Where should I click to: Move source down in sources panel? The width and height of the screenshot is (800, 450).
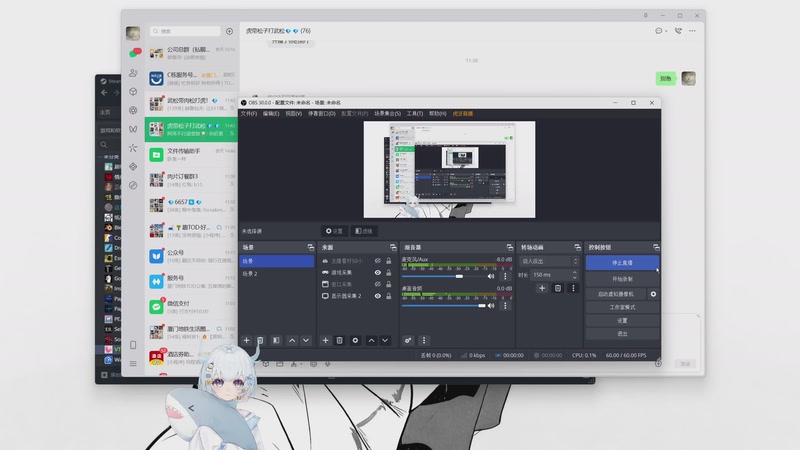click(385, 340)
